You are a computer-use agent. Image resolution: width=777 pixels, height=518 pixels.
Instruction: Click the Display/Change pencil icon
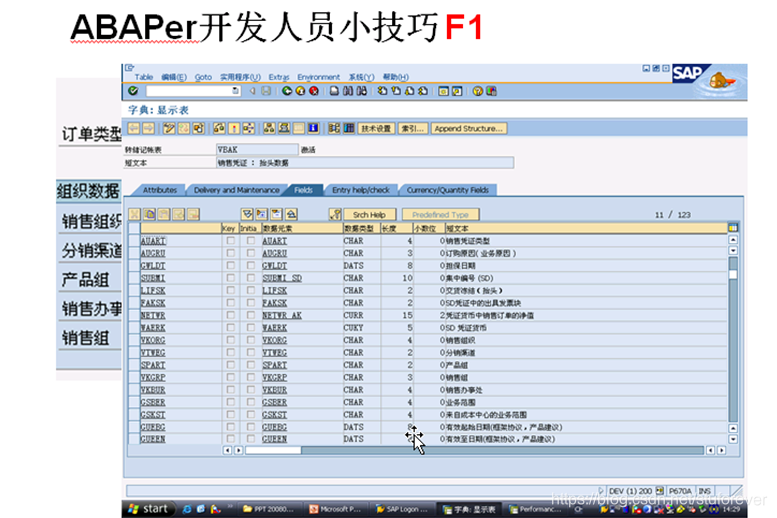(x=169, y=128)
